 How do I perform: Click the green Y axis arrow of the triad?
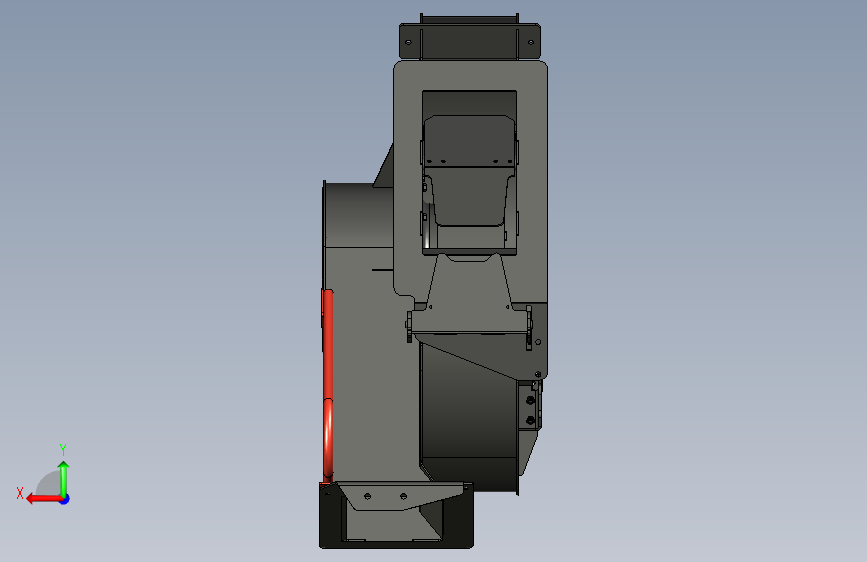[64, 480]
